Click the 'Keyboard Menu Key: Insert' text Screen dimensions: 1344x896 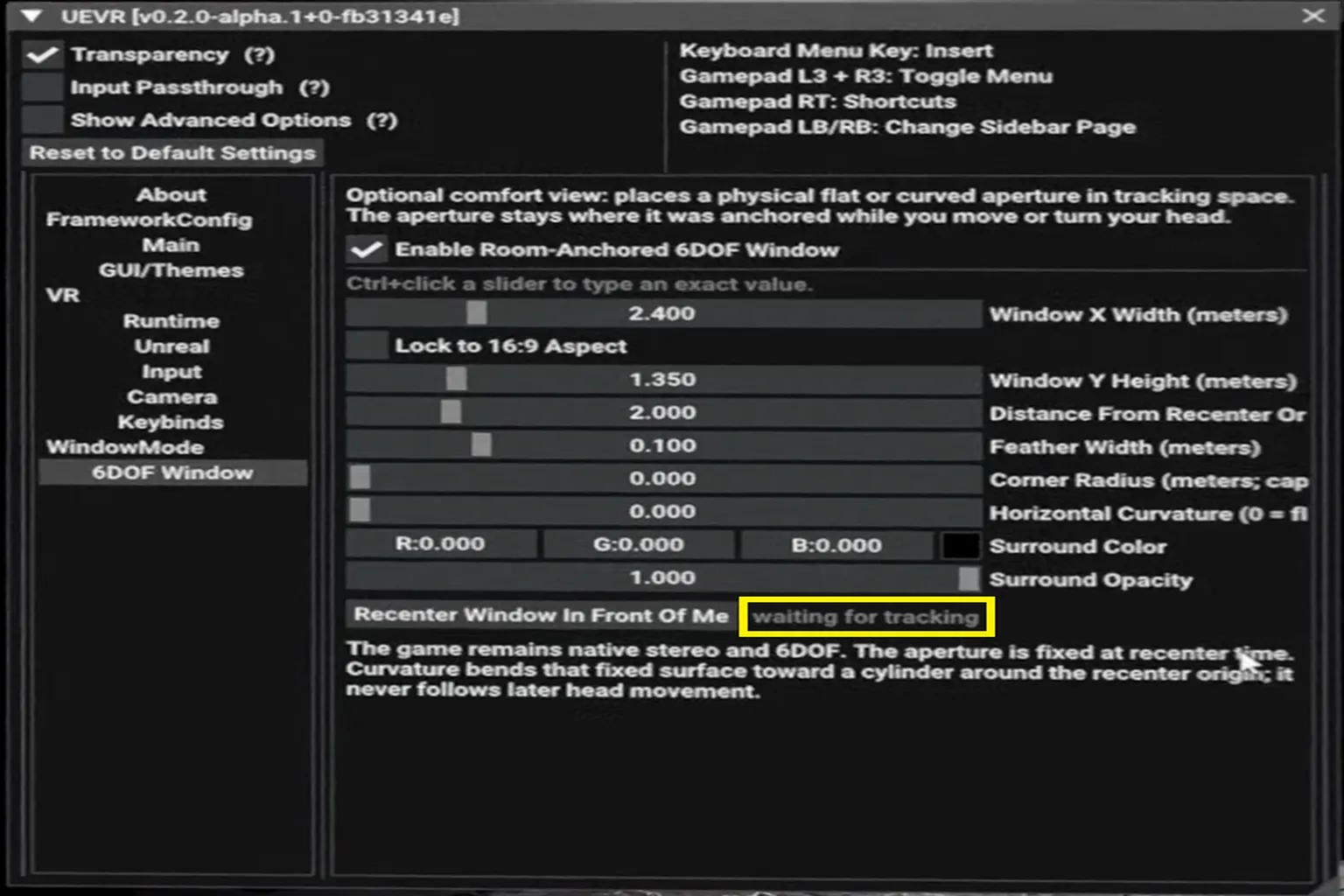(836, 51)
